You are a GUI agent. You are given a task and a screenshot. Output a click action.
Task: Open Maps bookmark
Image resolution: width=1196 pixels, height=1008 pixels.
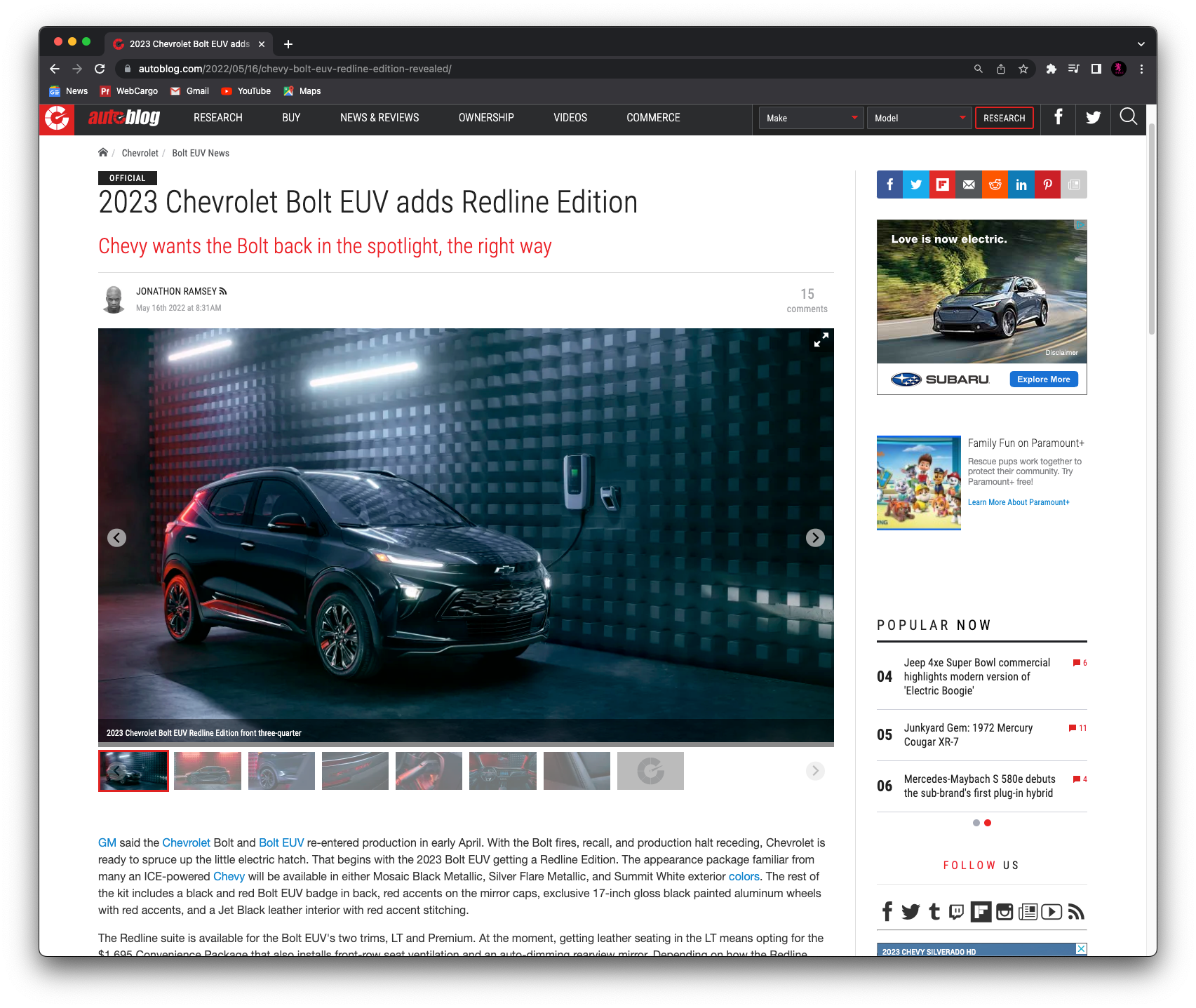pos(302,91)
